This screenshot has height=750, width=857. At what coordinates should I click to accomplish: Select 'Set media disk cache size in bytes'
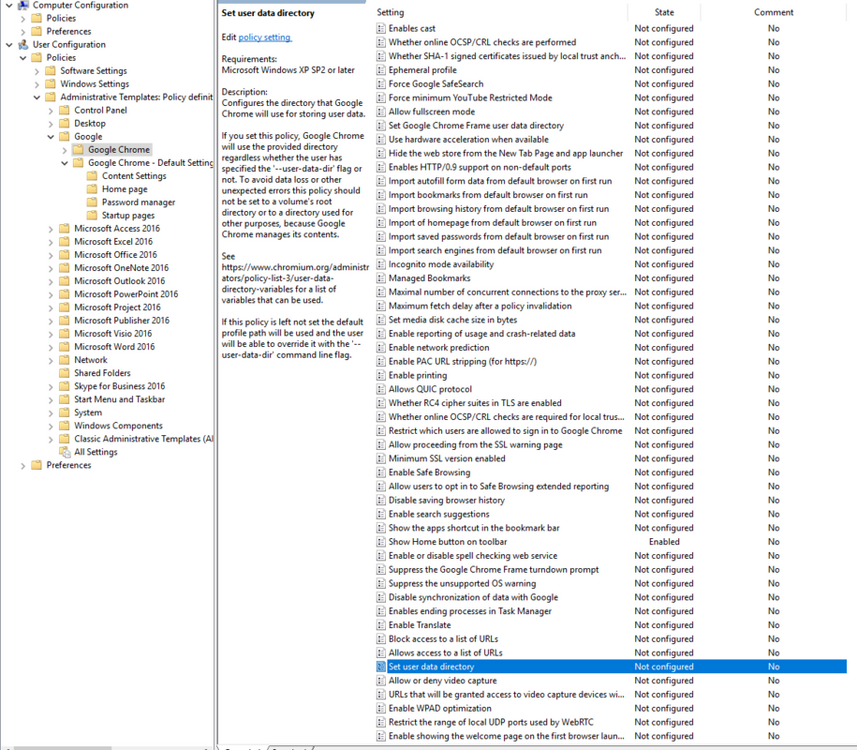(453, 320)
